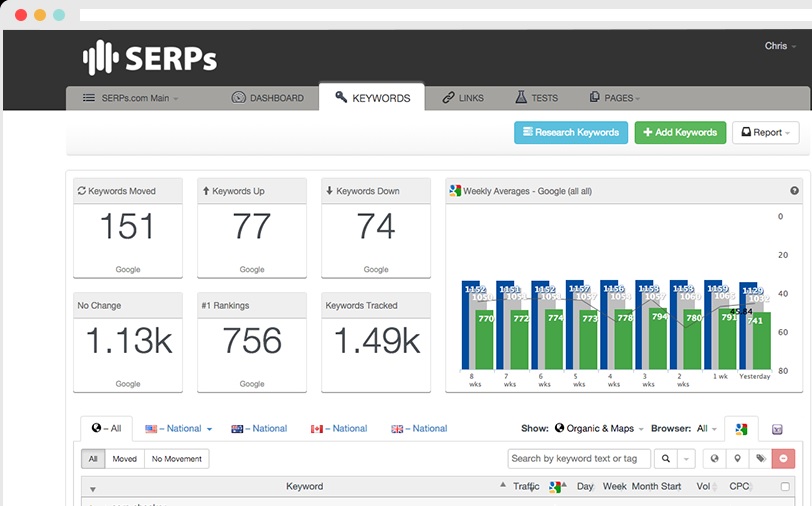
Task: Switch to the Tests tab
Action: coord(536,97)
